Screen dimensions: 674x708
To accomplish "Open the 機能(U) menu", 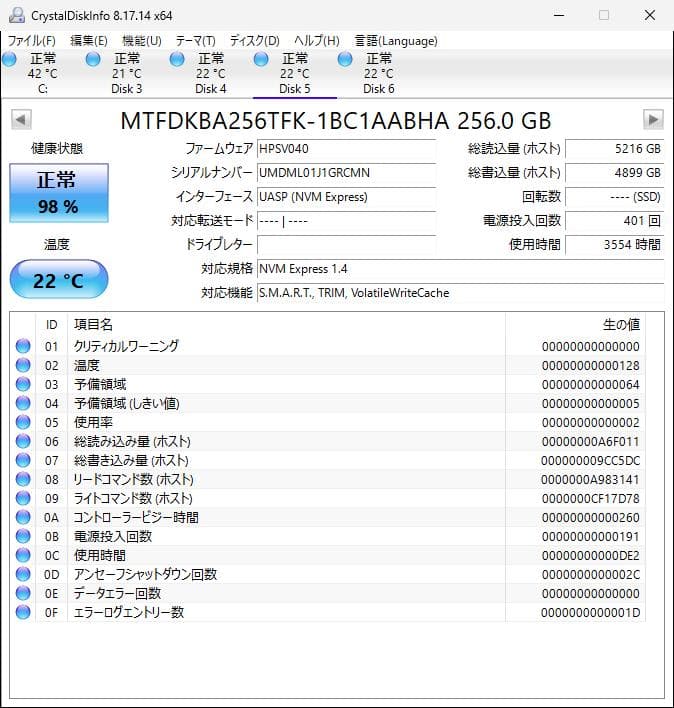I will pyautogui.click(x=142, y=41).
